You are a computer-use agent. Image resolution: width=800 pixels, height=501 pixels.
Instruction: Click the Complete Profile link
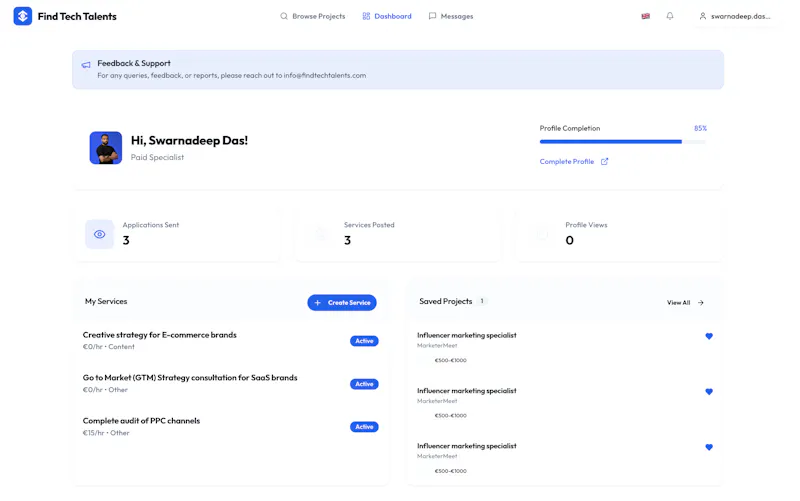click(x=567, y=162)
